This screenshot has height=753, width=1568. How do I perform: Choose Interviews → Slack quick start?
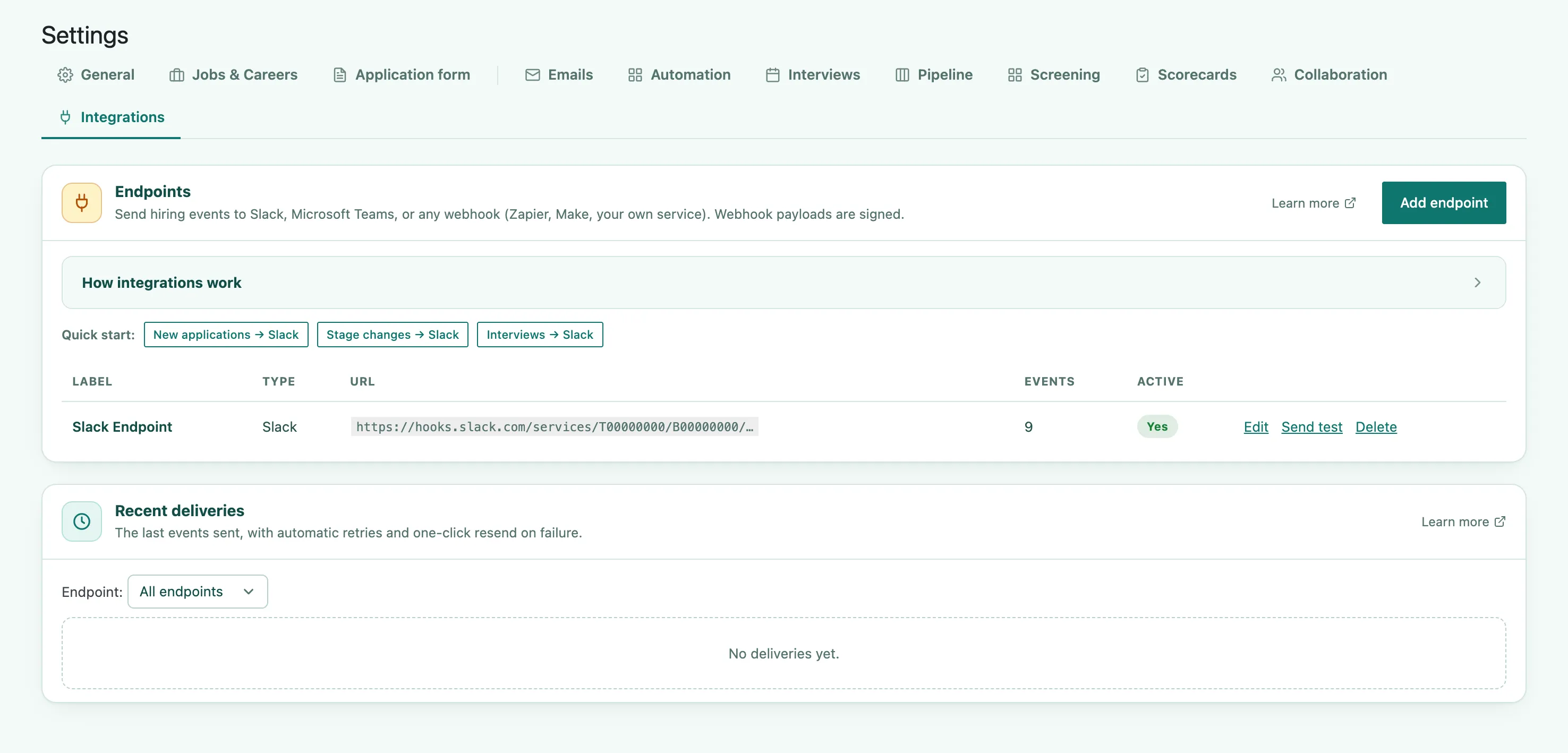coord(540,335)
